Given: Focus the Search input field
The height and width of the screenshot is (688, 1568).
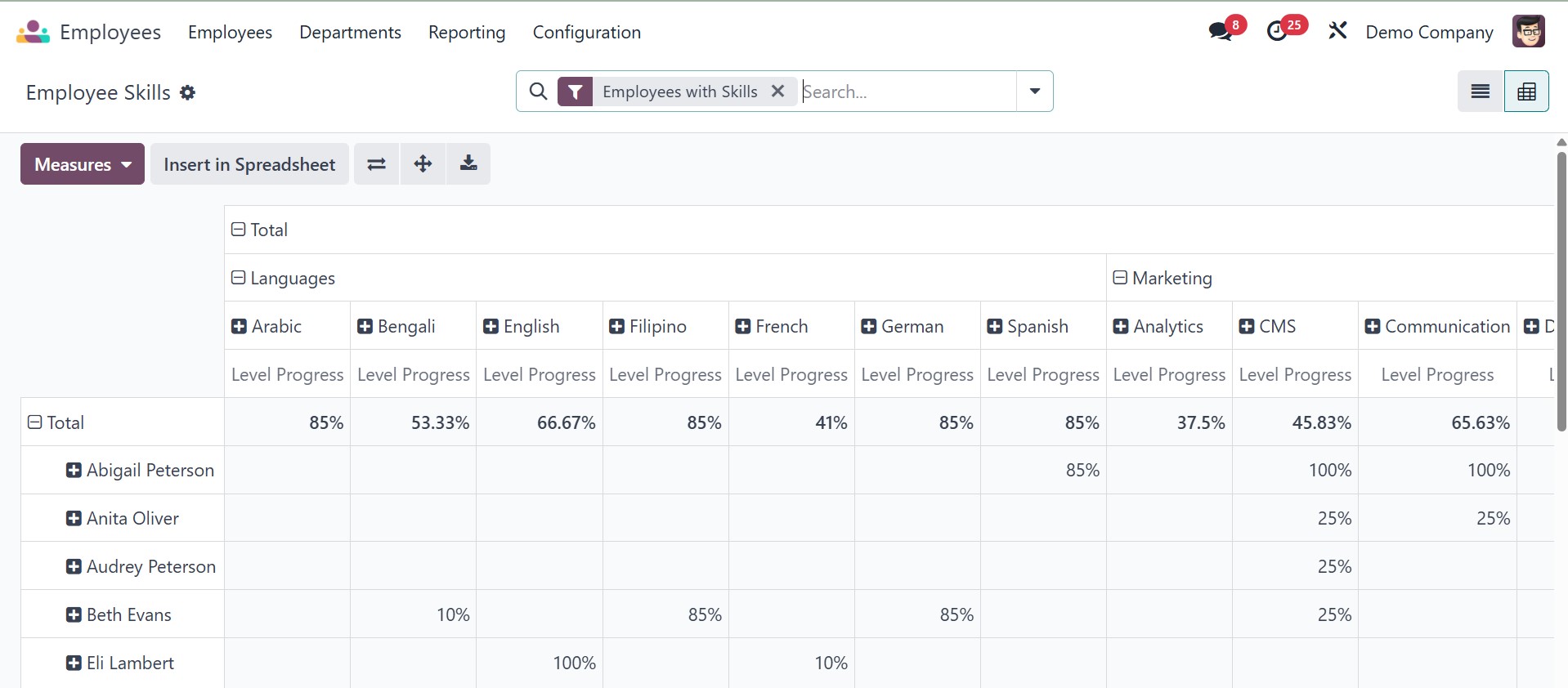Looking at the screenshot, I should pyautogui.click(x=907, y=92).
